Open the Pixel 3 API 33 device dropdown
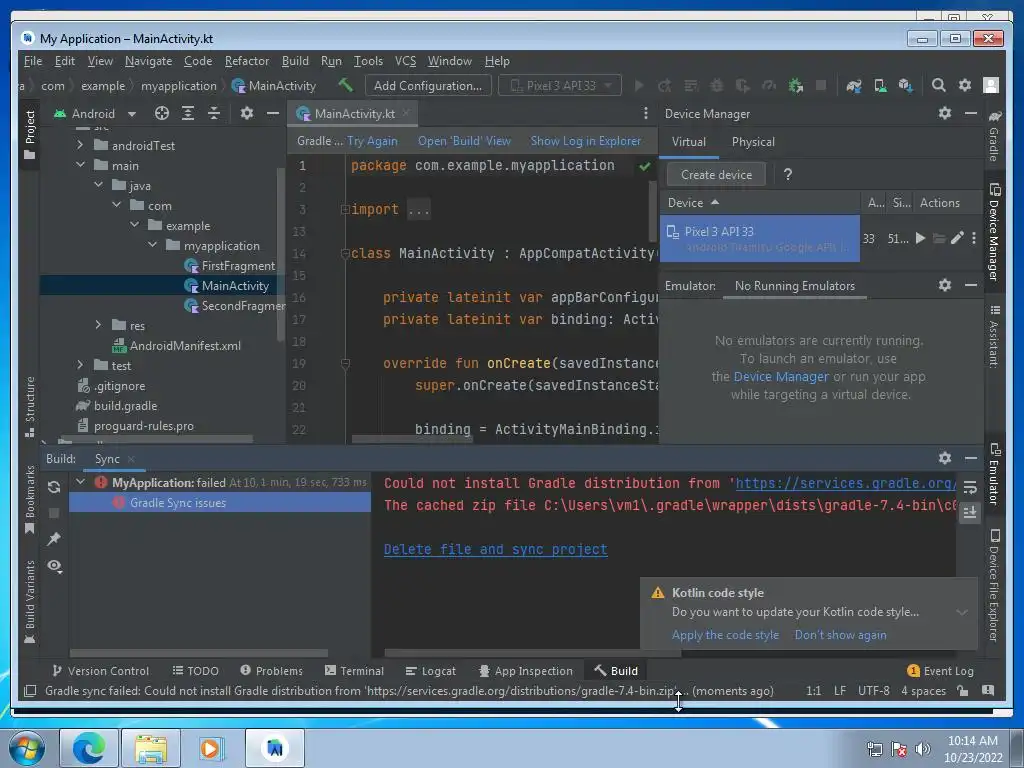1024x768 pixels. [x=560, y=86]
